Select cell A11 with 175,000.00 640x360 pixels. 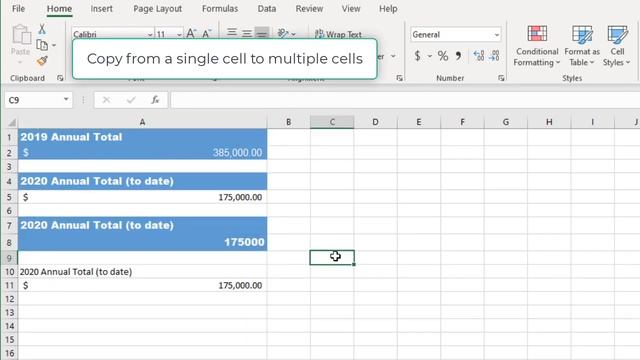click(142, 285)
